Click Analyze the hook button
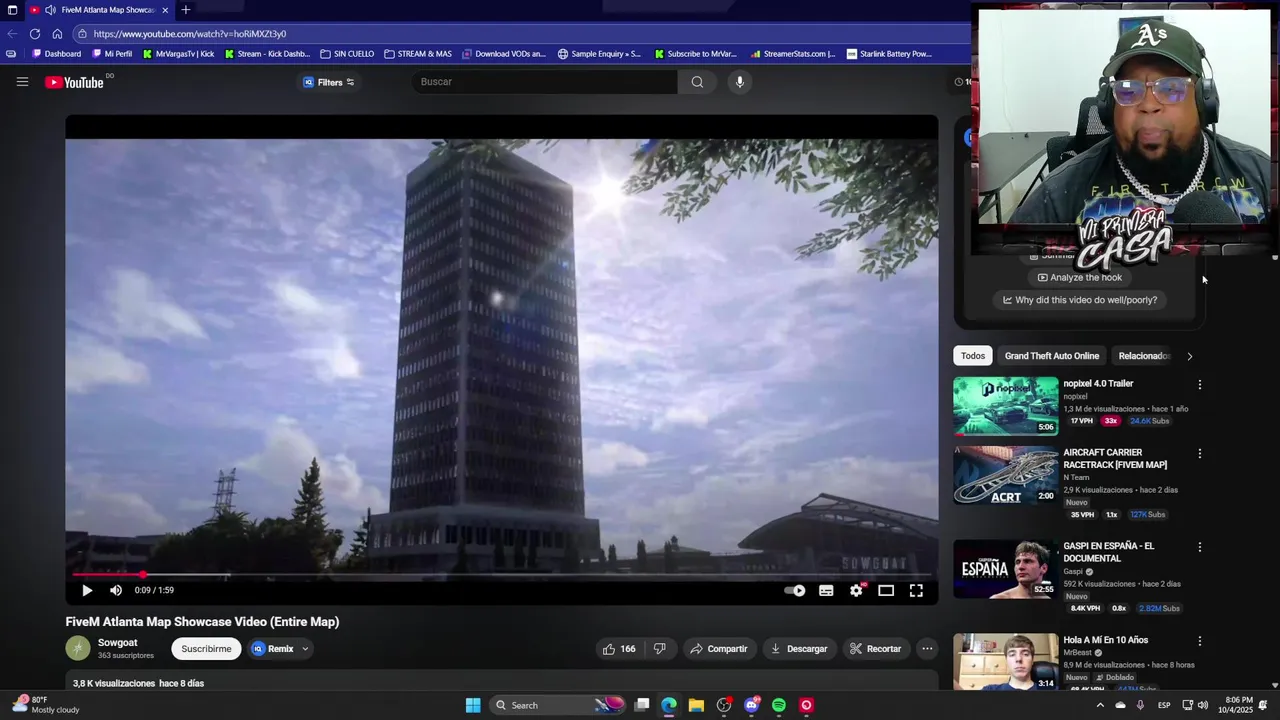1280x720 pixels. [x=1080, y=278]
